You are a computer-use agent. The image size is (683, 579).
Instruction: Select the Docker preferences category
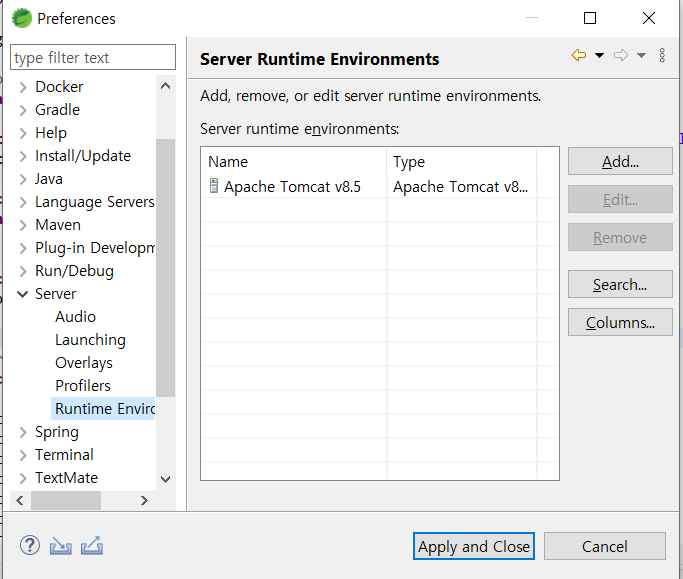(x=59, y=87)
